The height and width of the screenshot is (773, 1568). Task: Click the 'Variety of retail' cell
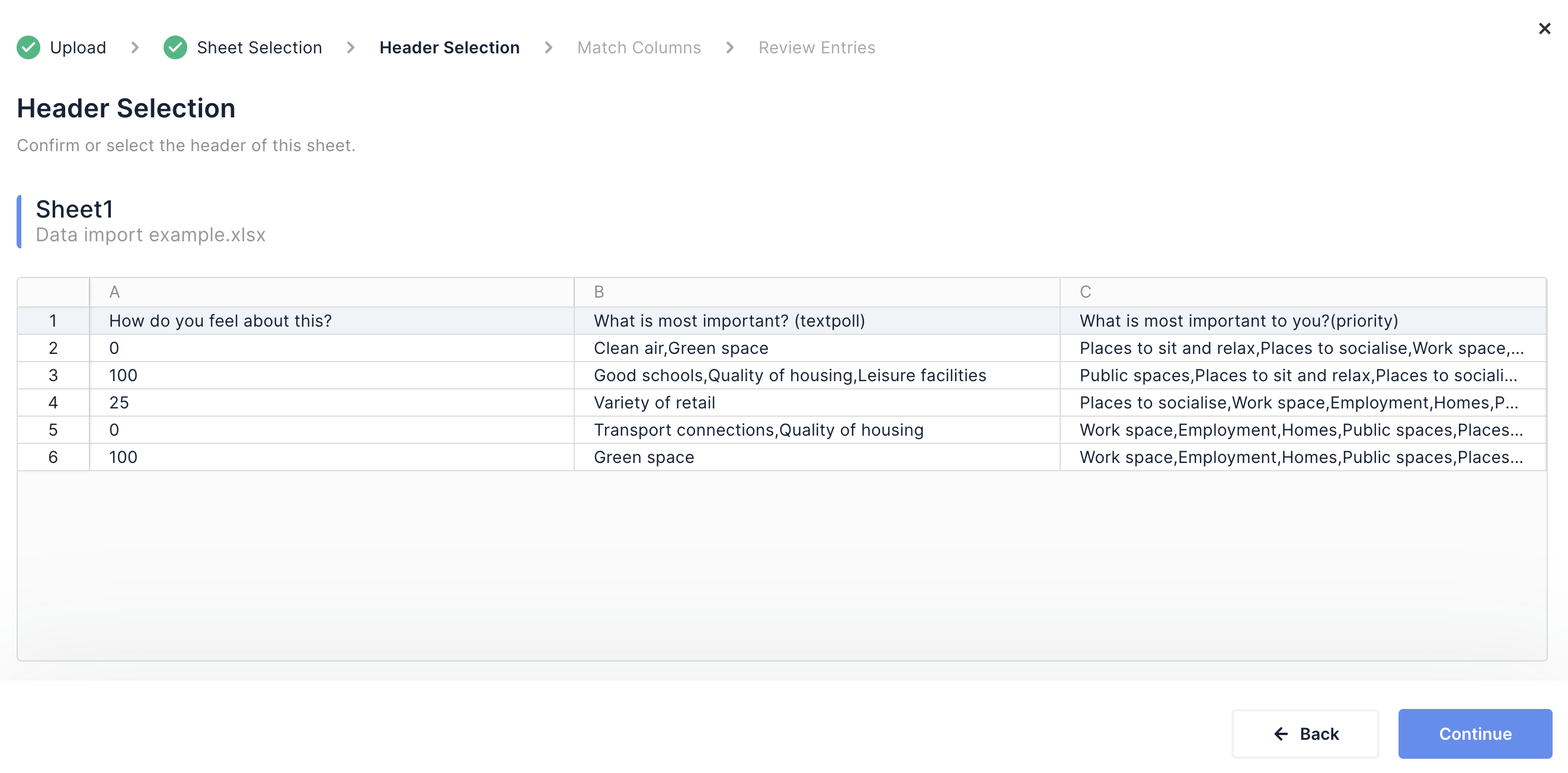click(654, 403)
